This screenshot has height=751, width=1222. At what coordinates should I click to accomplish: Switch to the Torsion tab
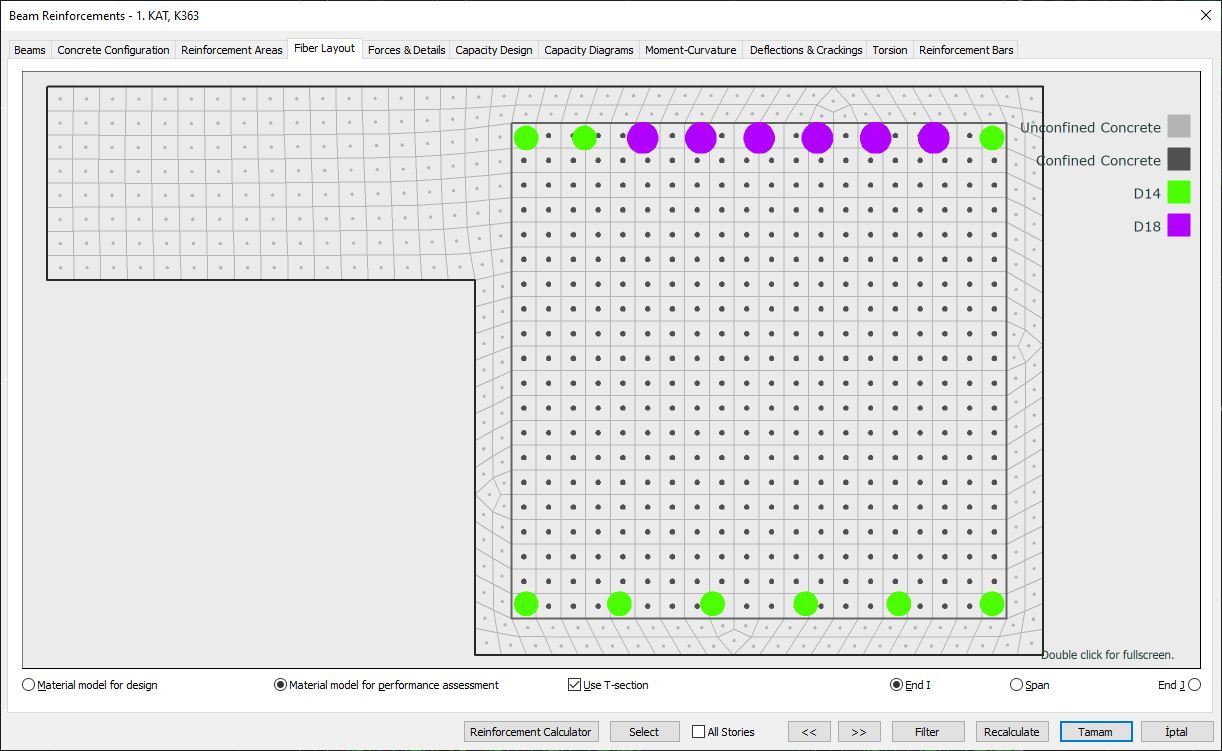pyautogui.click(x=889, y=49)
